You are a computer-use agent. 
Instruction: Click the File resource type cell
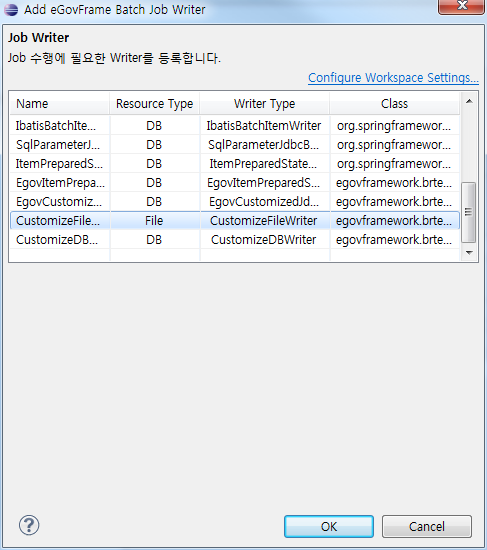(x=154, y=221)
